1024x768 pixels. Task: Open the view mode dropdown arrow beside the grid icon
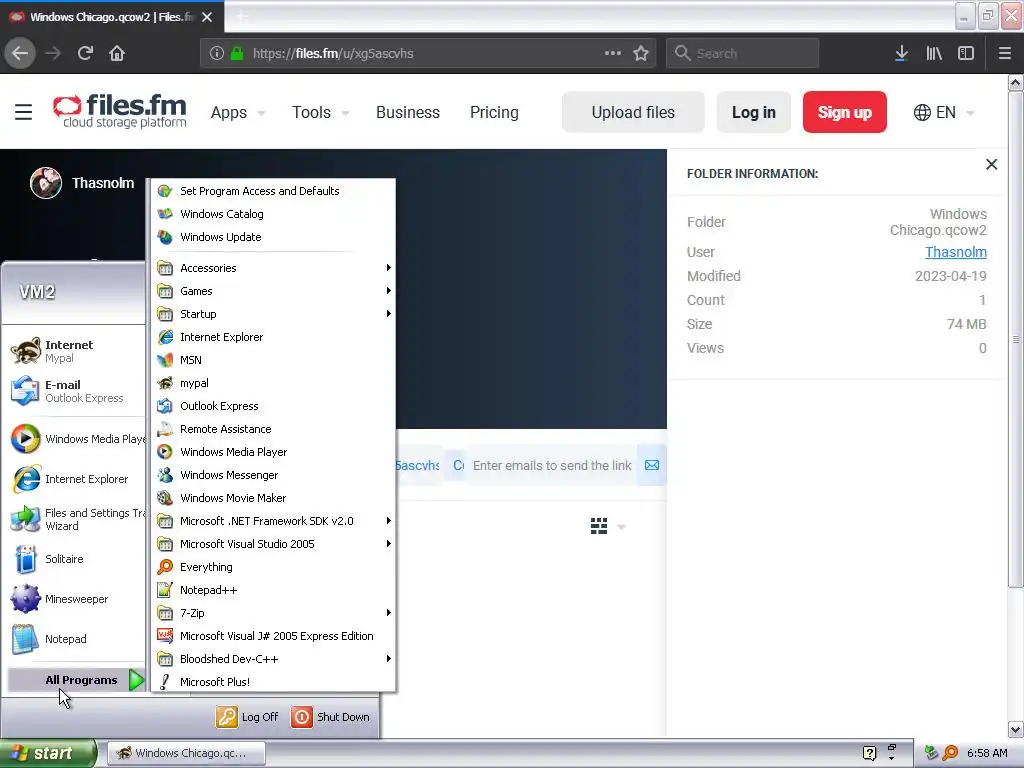point(622,526)
